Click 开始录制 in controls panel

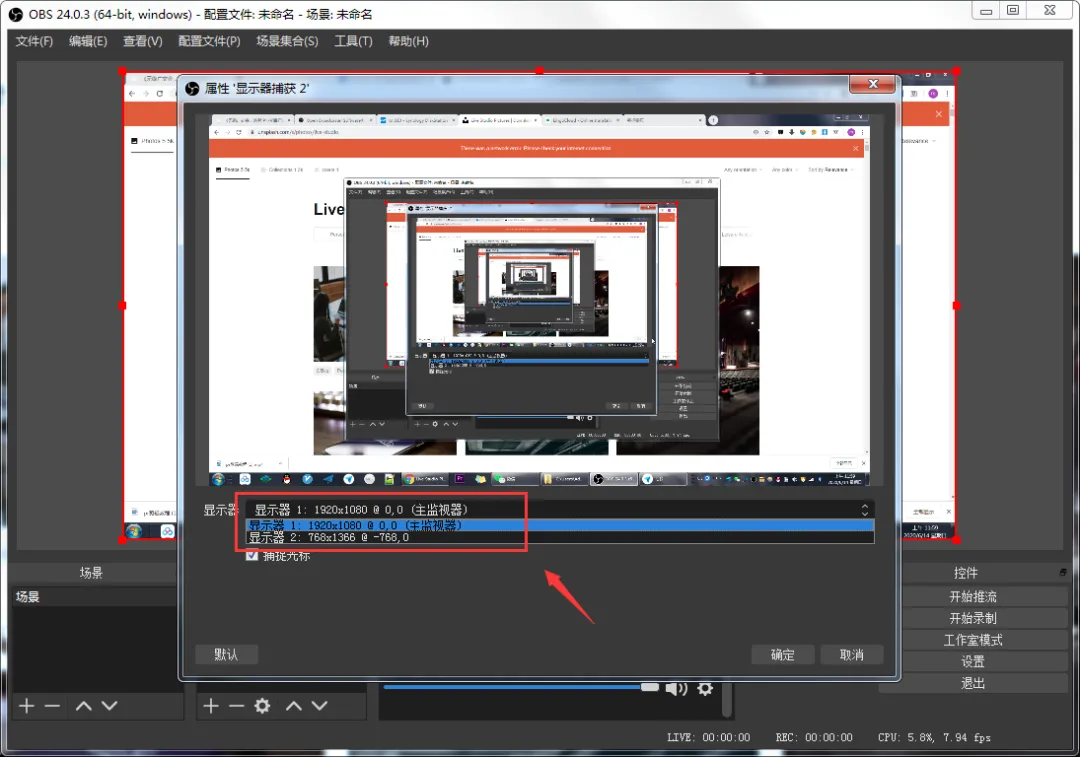click(973, 618)
